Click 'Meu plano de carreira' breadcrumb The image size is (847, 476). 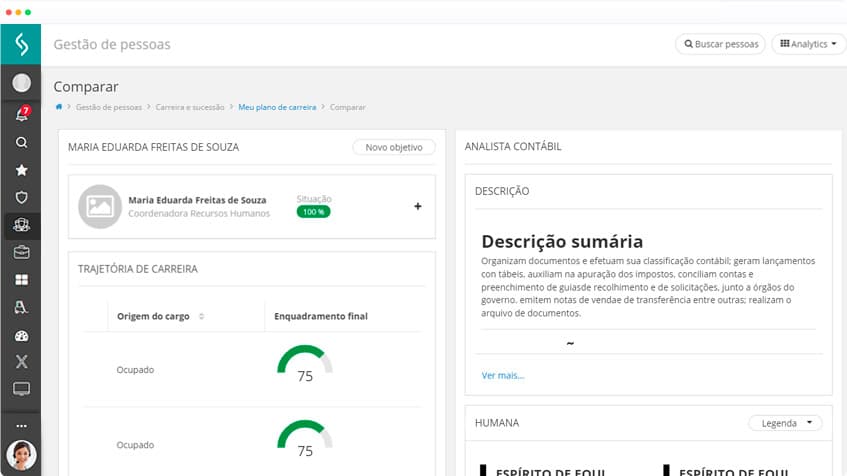point(277,106)
